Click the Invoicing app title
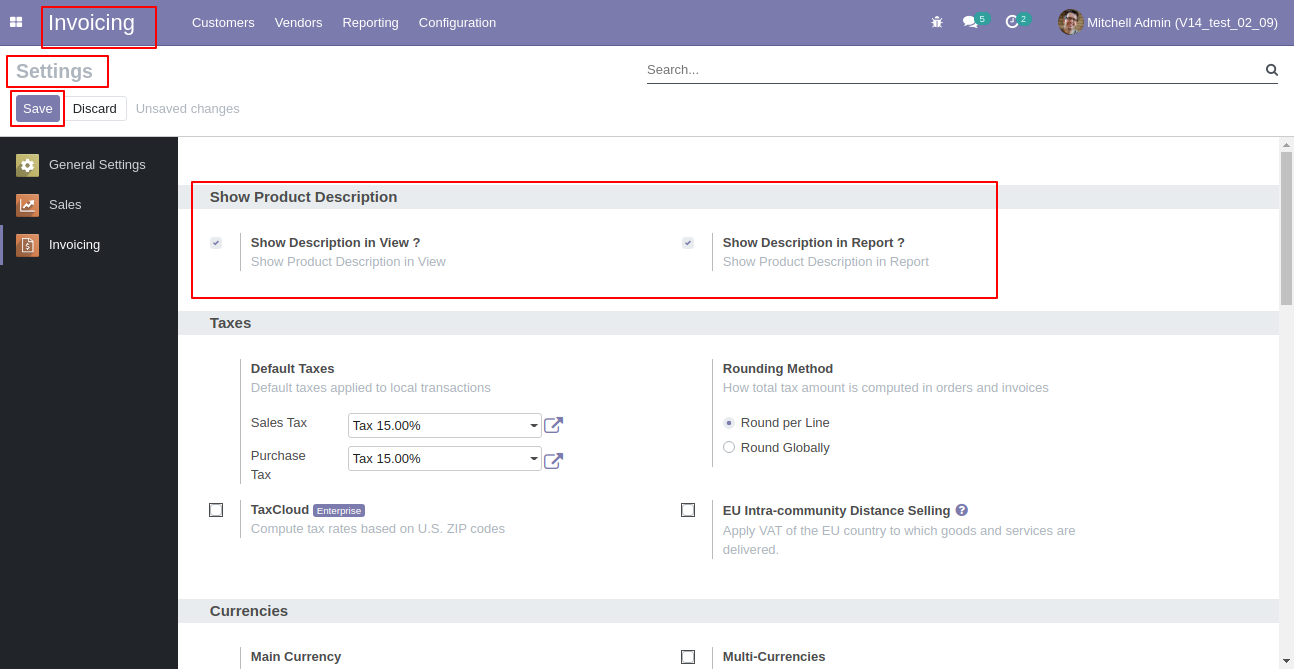 (x=91, y=23)
